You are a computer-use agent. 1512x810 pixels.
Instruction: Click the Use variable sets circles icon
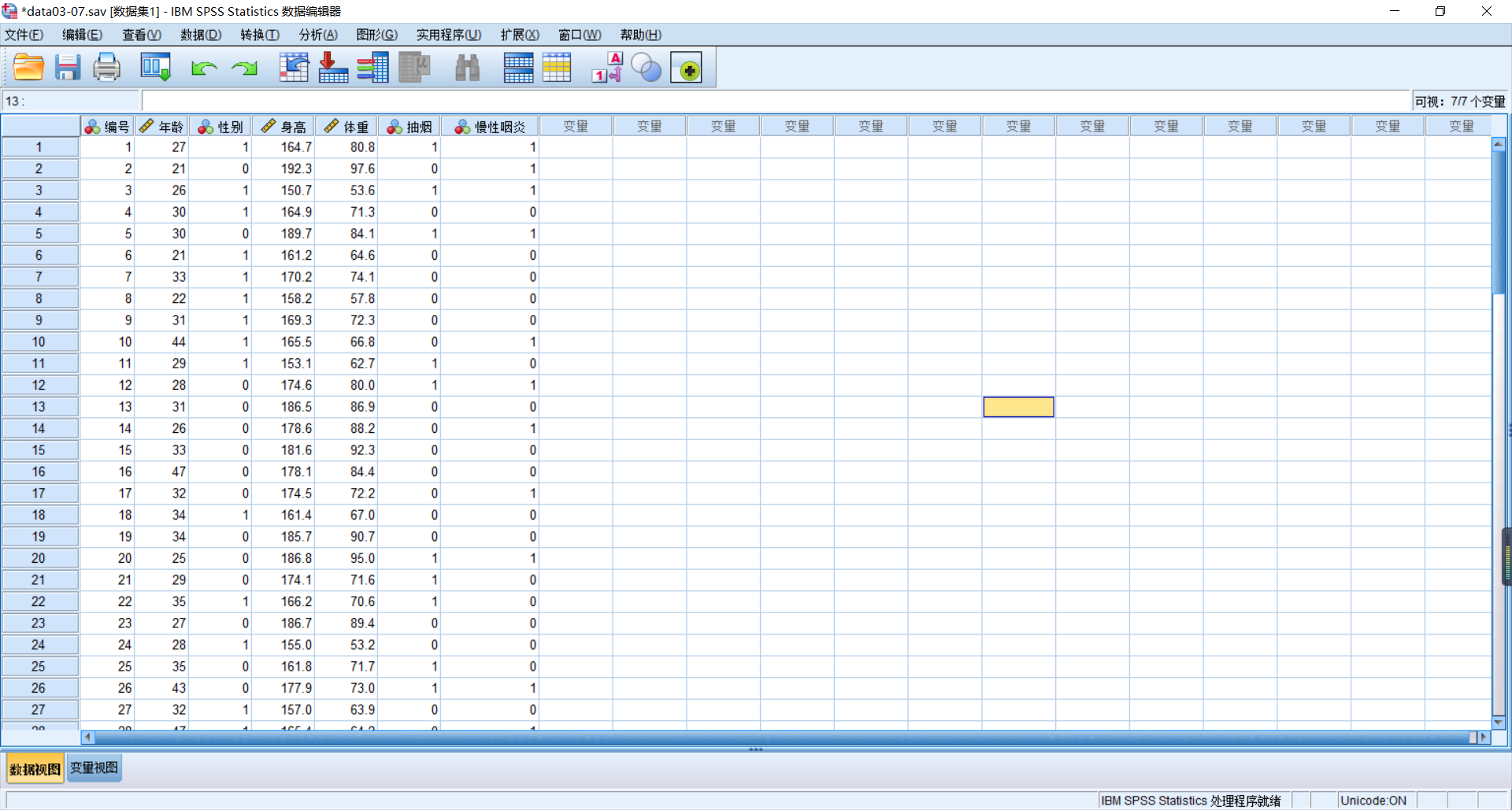click(x=647, y=68)
